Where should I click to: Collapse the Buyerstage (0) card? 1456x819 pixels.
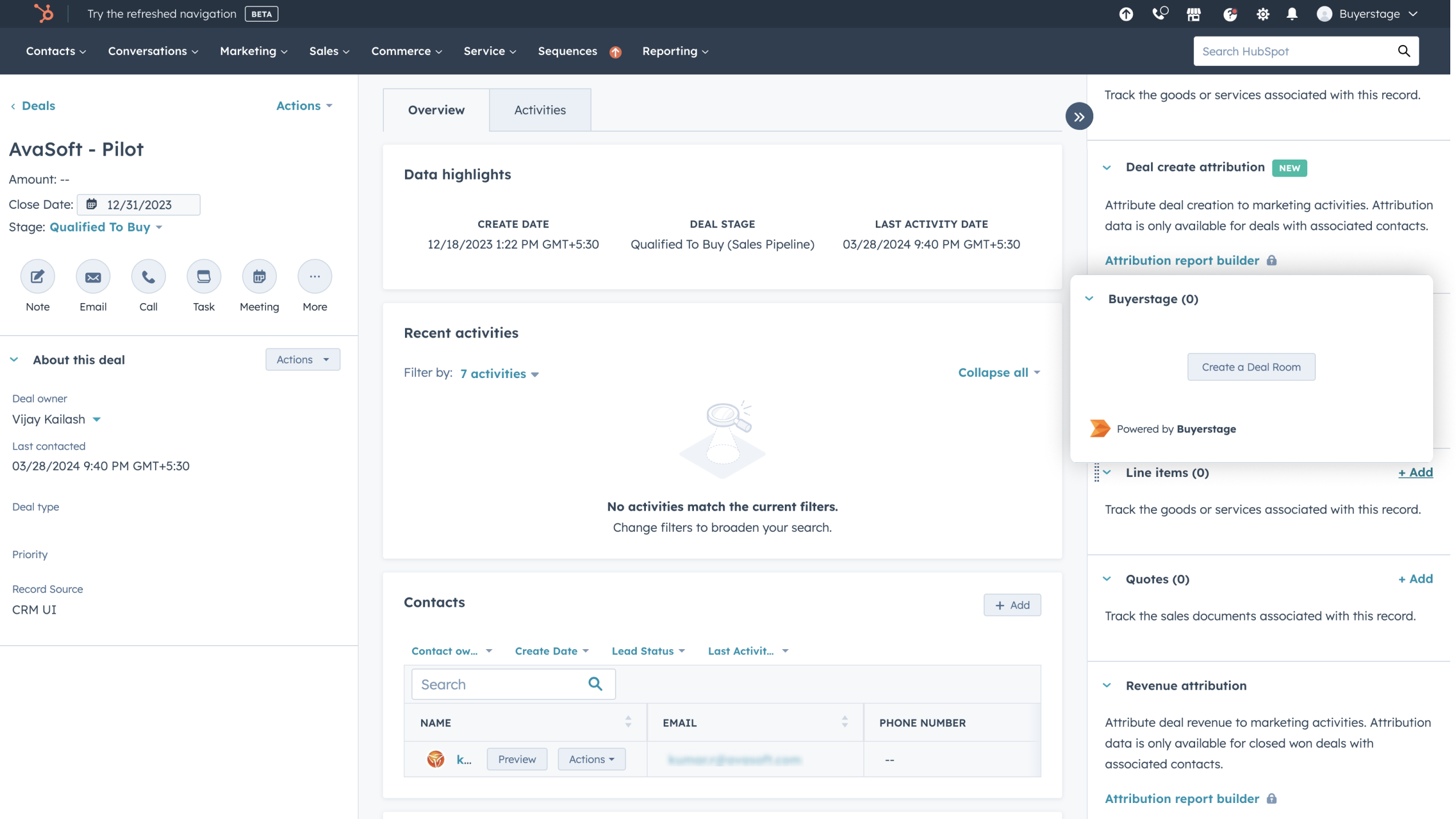pyautogui.click(x=1089, y=299)
